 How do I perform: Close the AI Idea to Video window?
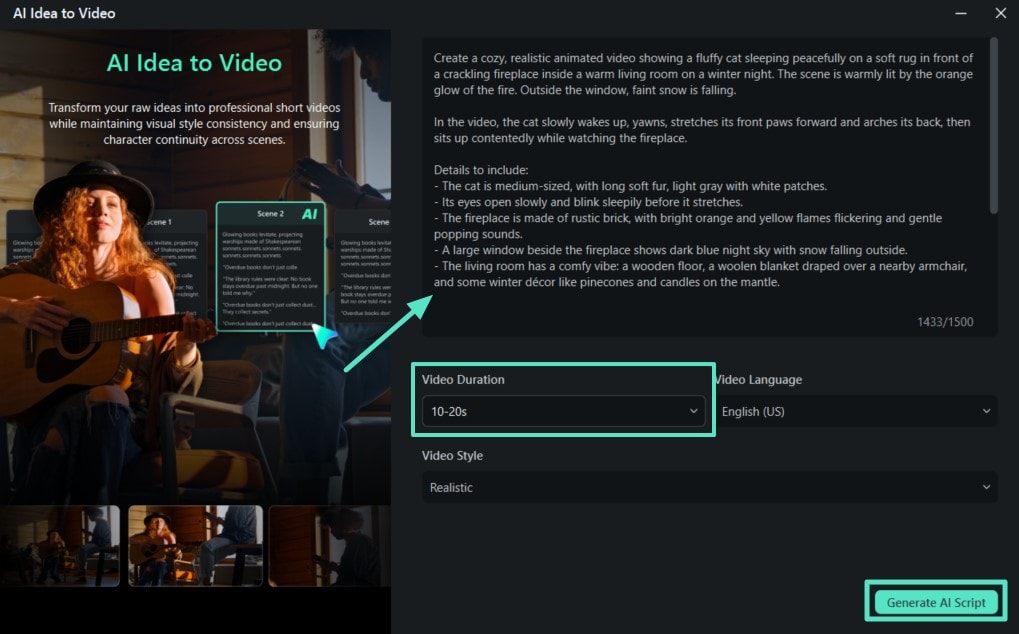coord(1001,13)
